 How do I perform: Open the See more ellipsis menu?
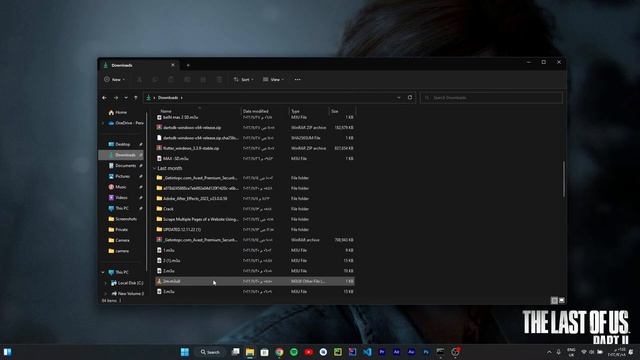(298, 80)
